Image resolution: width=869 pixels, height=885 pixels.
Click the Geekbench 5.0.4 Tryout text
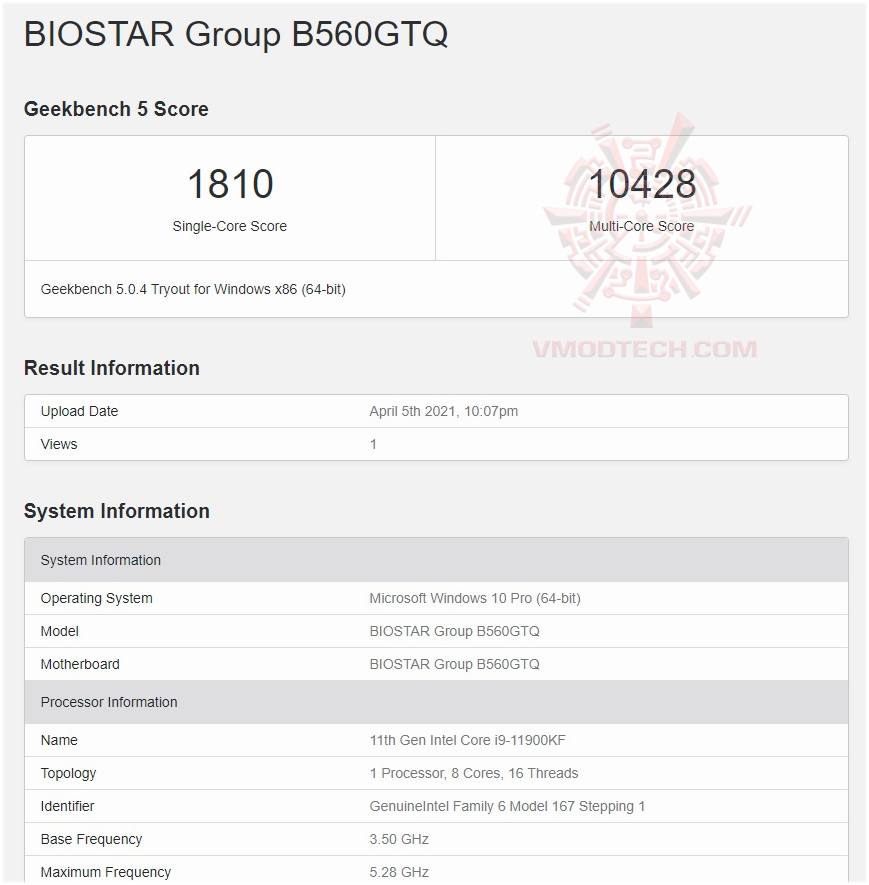click(x=193, y=289)
